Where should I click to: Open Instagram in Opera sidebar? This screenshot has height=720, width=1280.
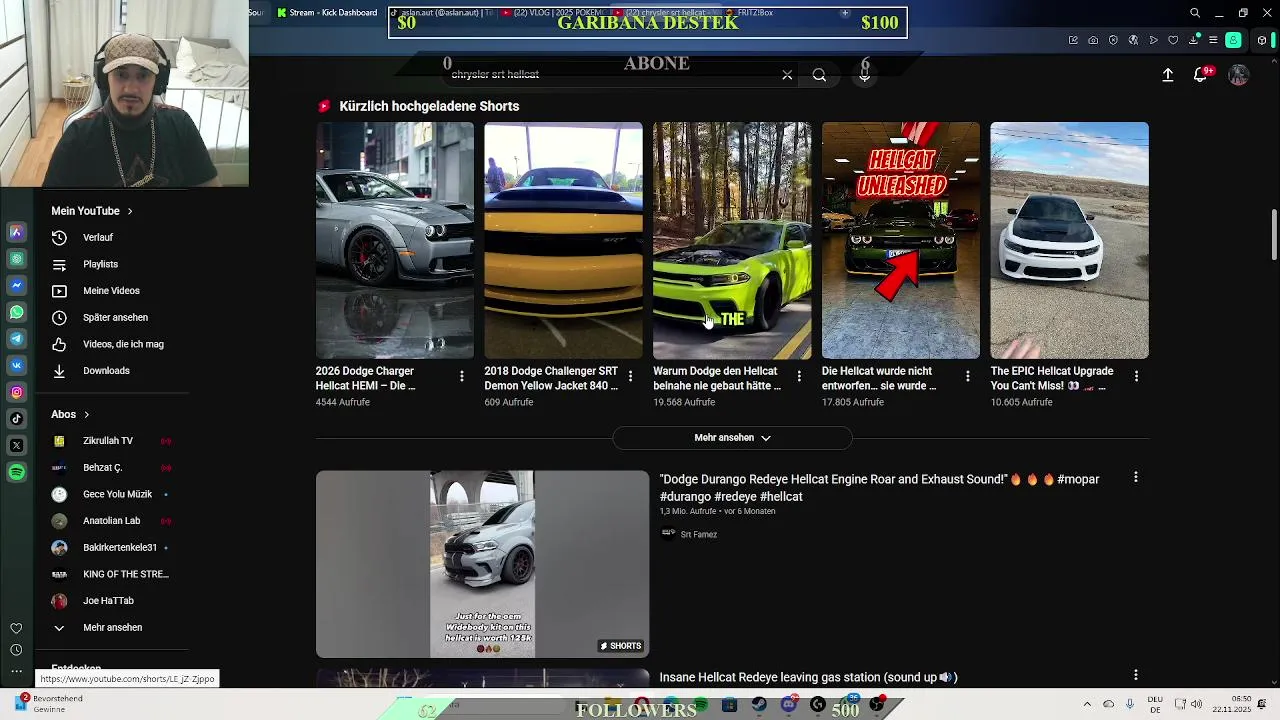[x=16, y=393]
